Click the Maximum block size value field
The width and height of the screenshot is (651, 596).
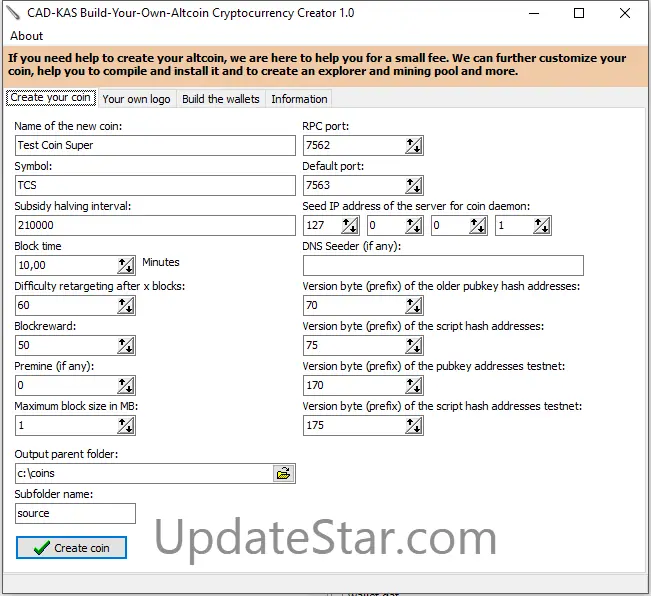pyautogui.click(x=66, y=425)
